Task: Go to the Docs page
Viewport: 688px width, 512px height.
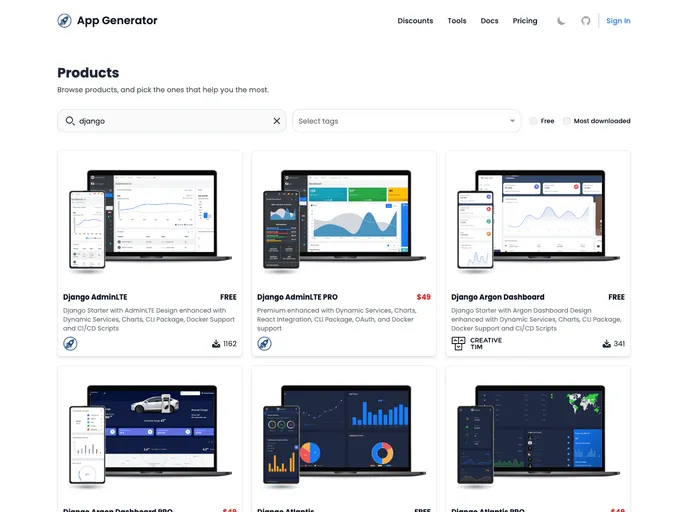Action: point(489,21)
